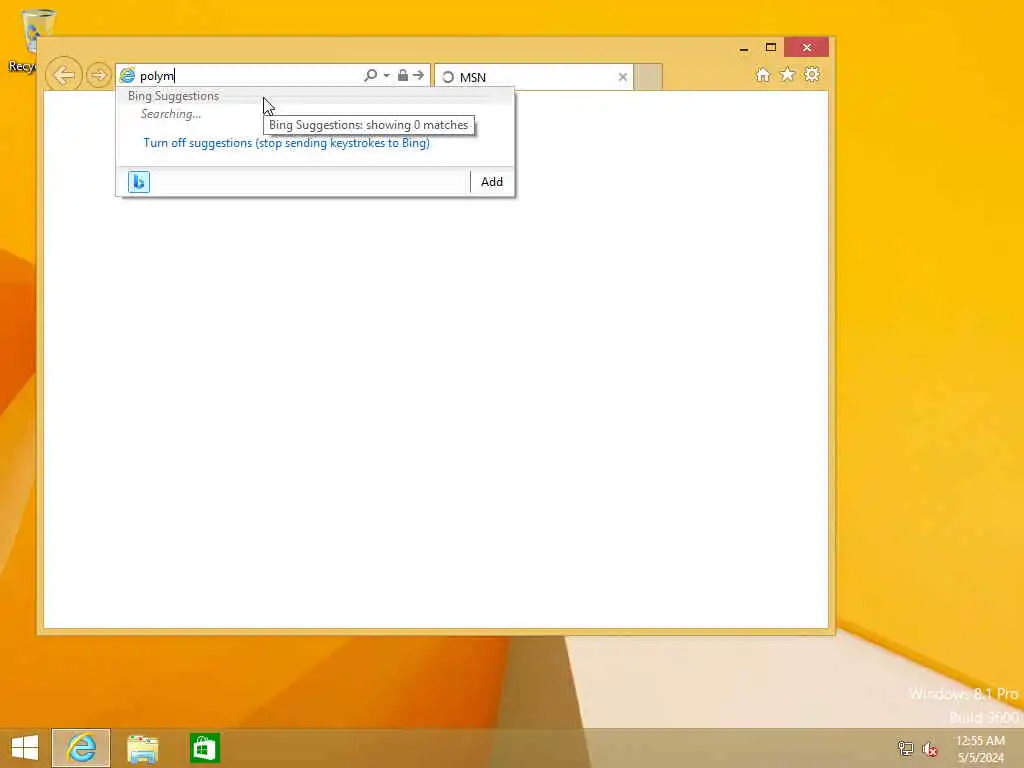The image size is (1024, 768).
Task: Open Windows Store from taskbar
Action: (x=204, y=748)
